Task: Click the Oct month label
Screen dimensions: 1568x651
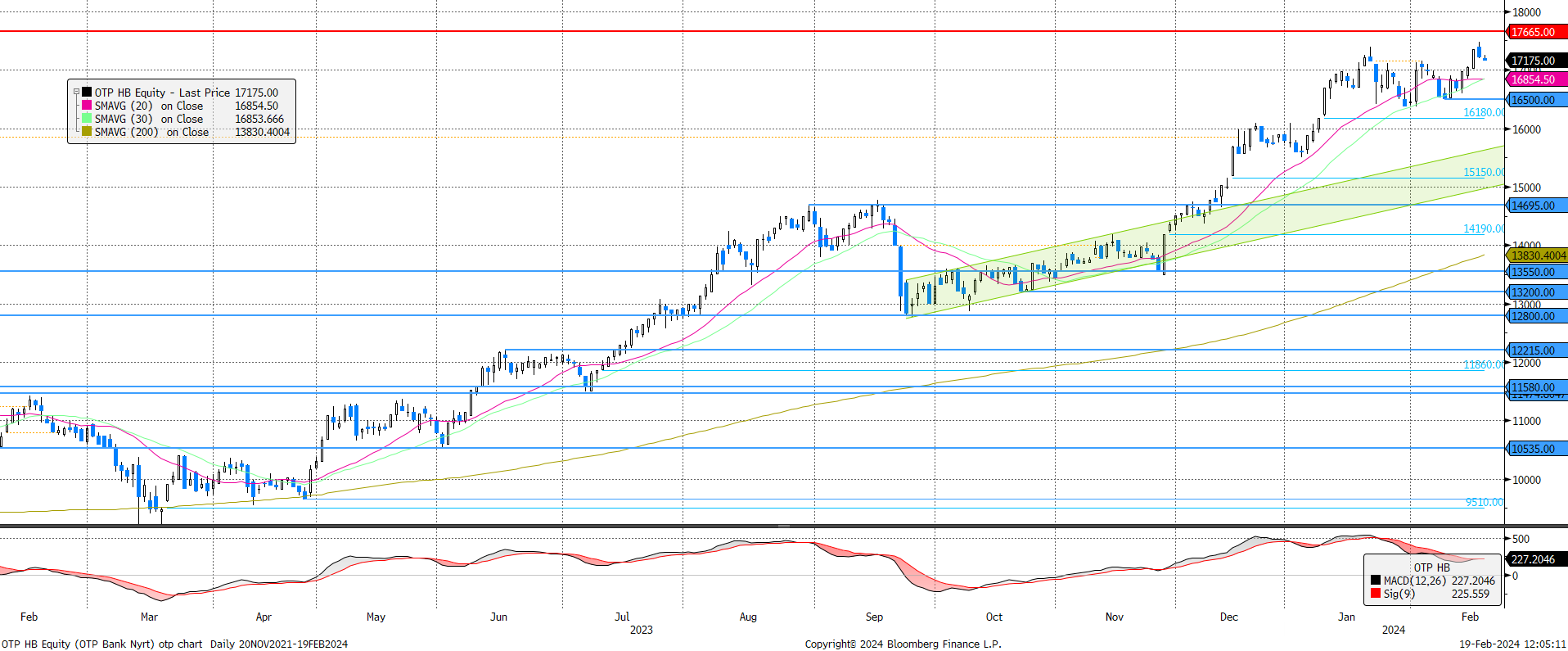Action: tap(994, 617)
